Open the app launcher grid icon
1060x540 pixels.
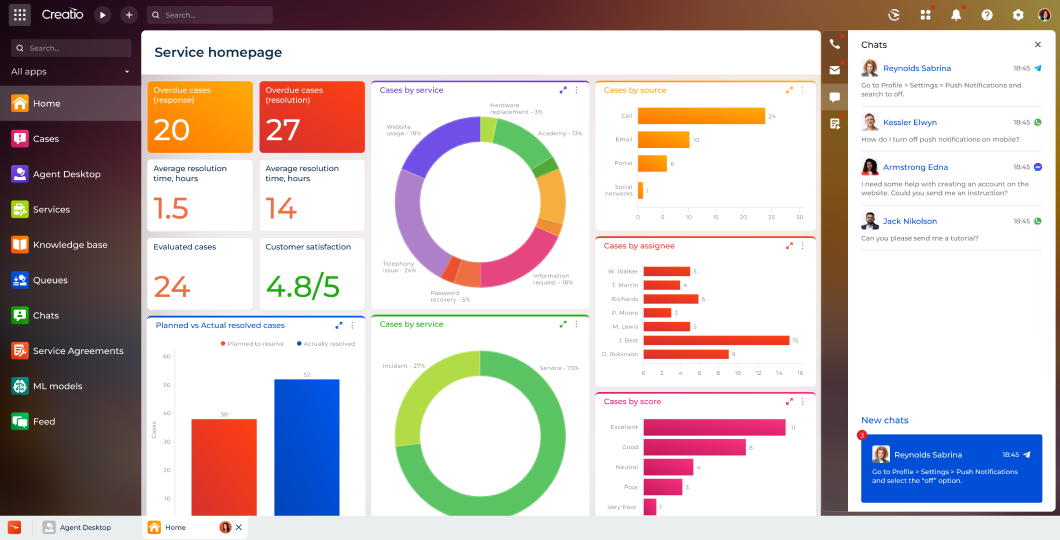tap(20, 15)
